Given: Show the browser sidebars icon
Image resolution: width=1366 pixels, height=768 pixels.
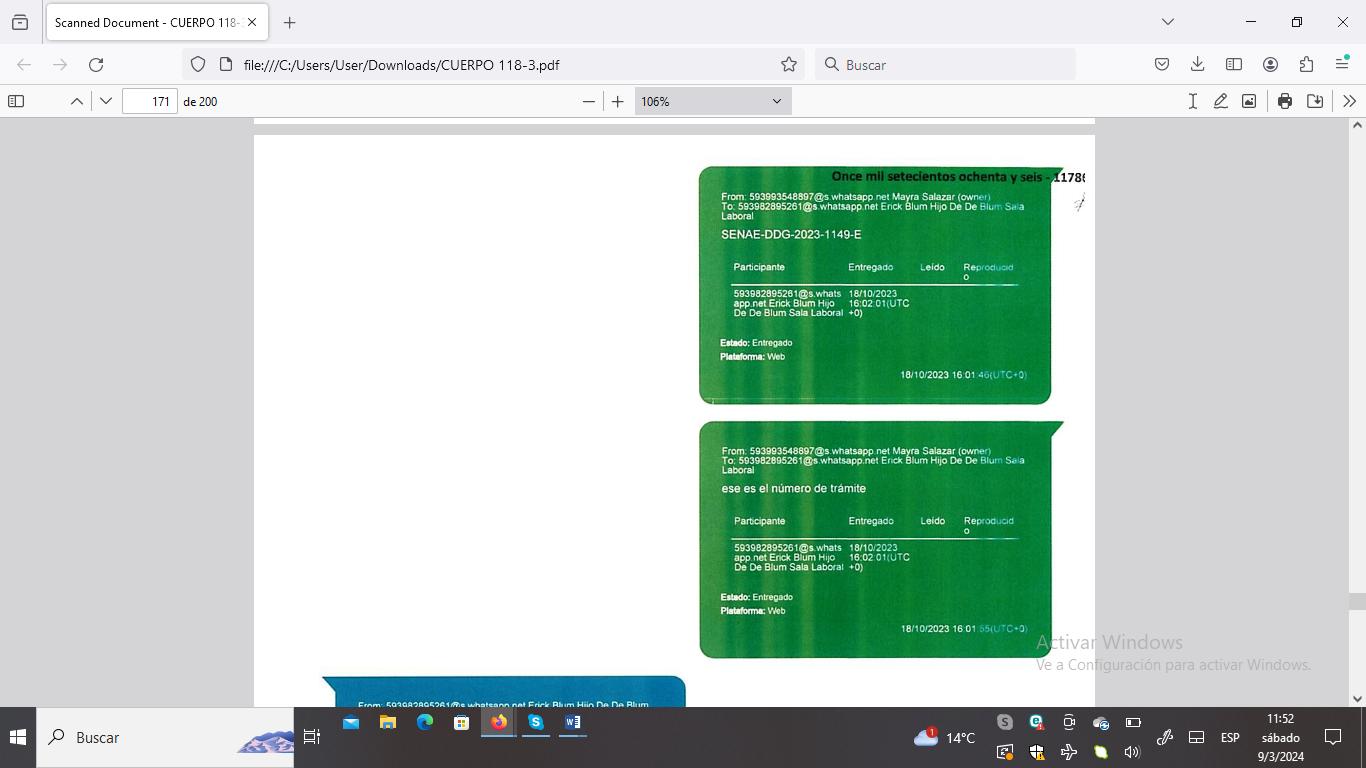Looking at the screenshot, I should point(1234,65).
